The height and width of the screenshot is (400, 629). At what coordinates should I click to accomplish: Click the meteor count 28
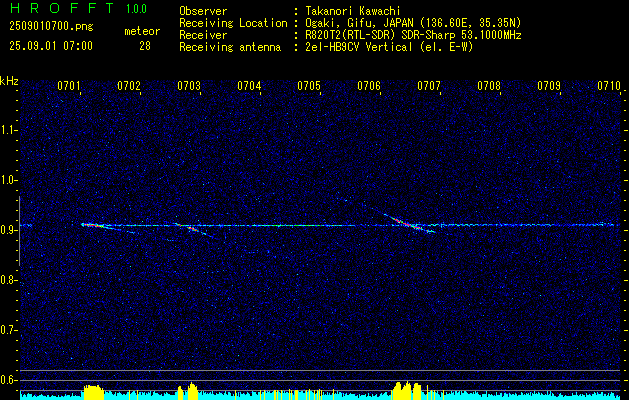(145, 46)
